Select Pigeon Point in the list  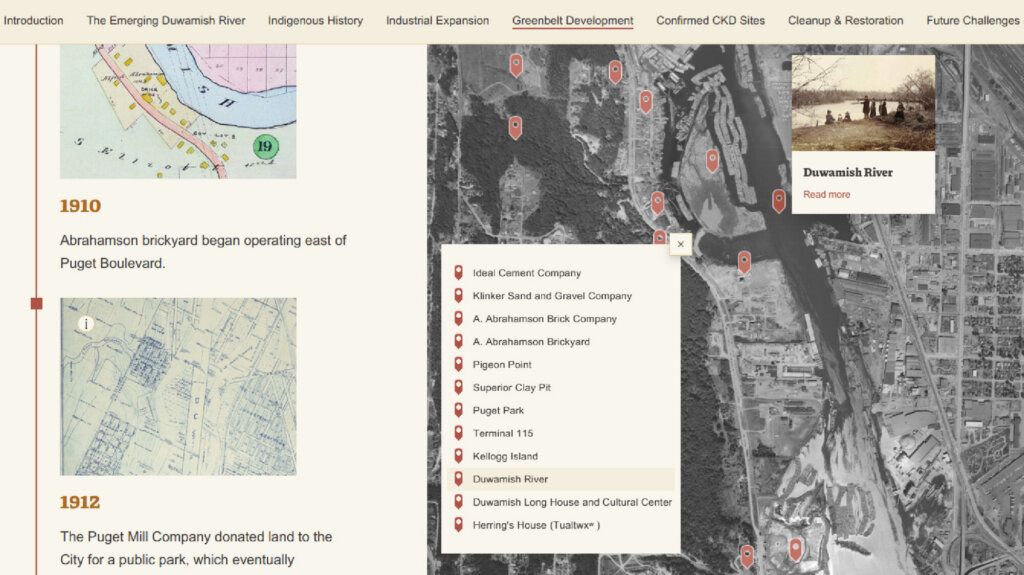(502, 365)
